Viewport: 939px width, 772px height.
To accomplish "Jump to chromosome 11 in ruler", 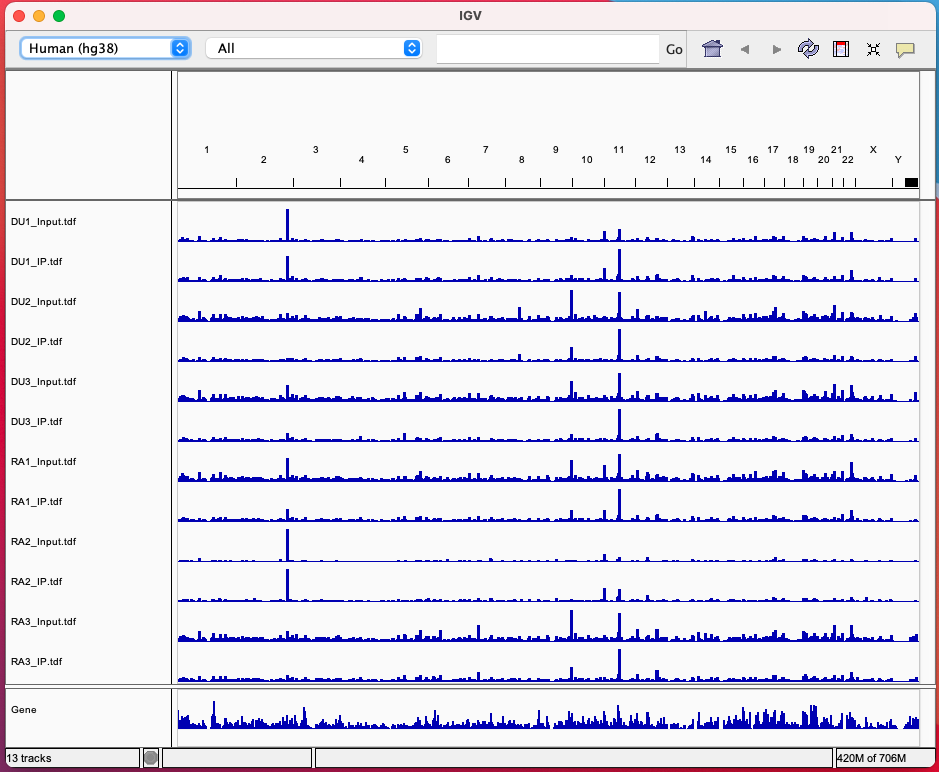I will [619, 150].
